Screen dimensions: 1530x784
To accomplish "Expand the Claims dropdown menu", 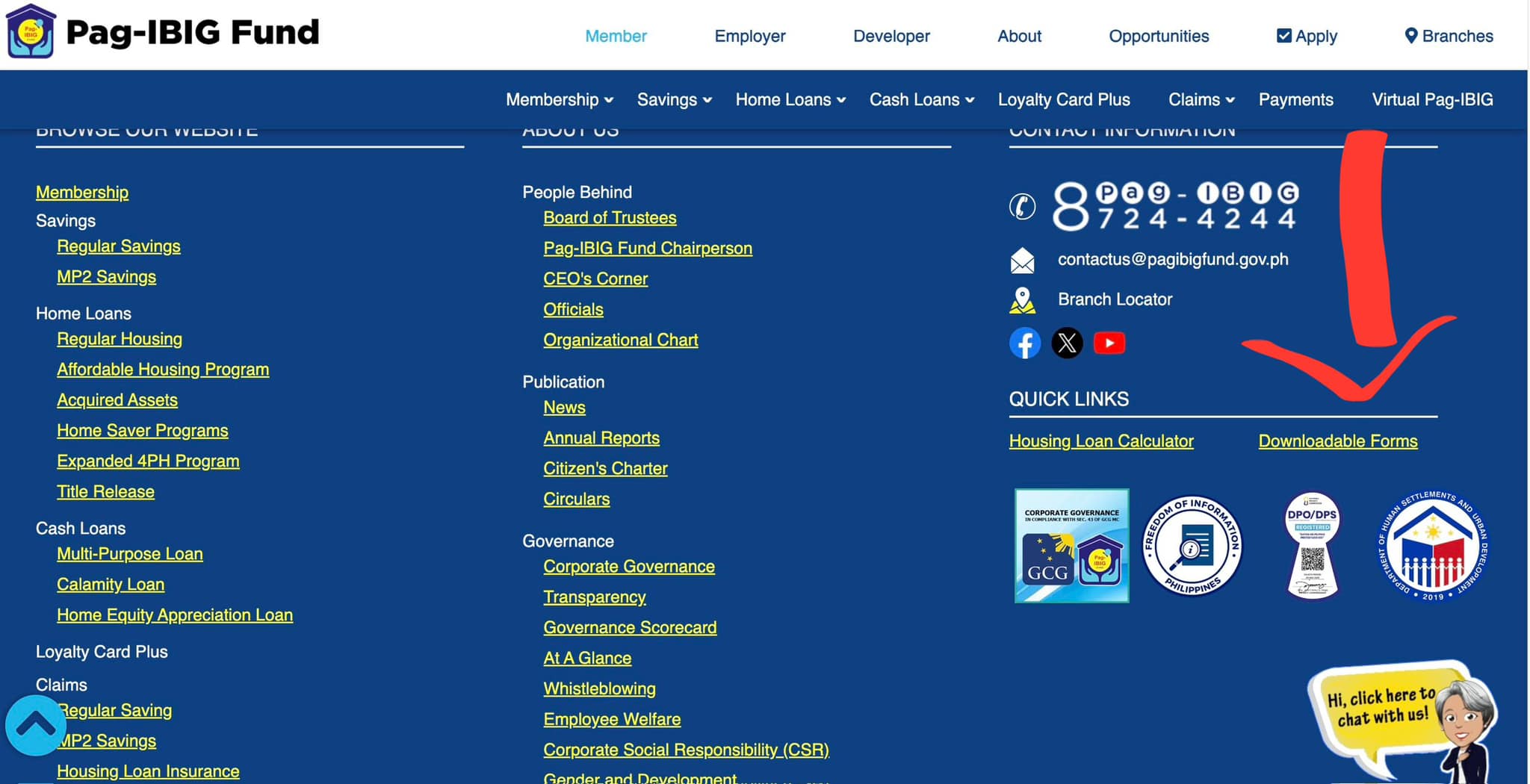I will (1201, 99).
